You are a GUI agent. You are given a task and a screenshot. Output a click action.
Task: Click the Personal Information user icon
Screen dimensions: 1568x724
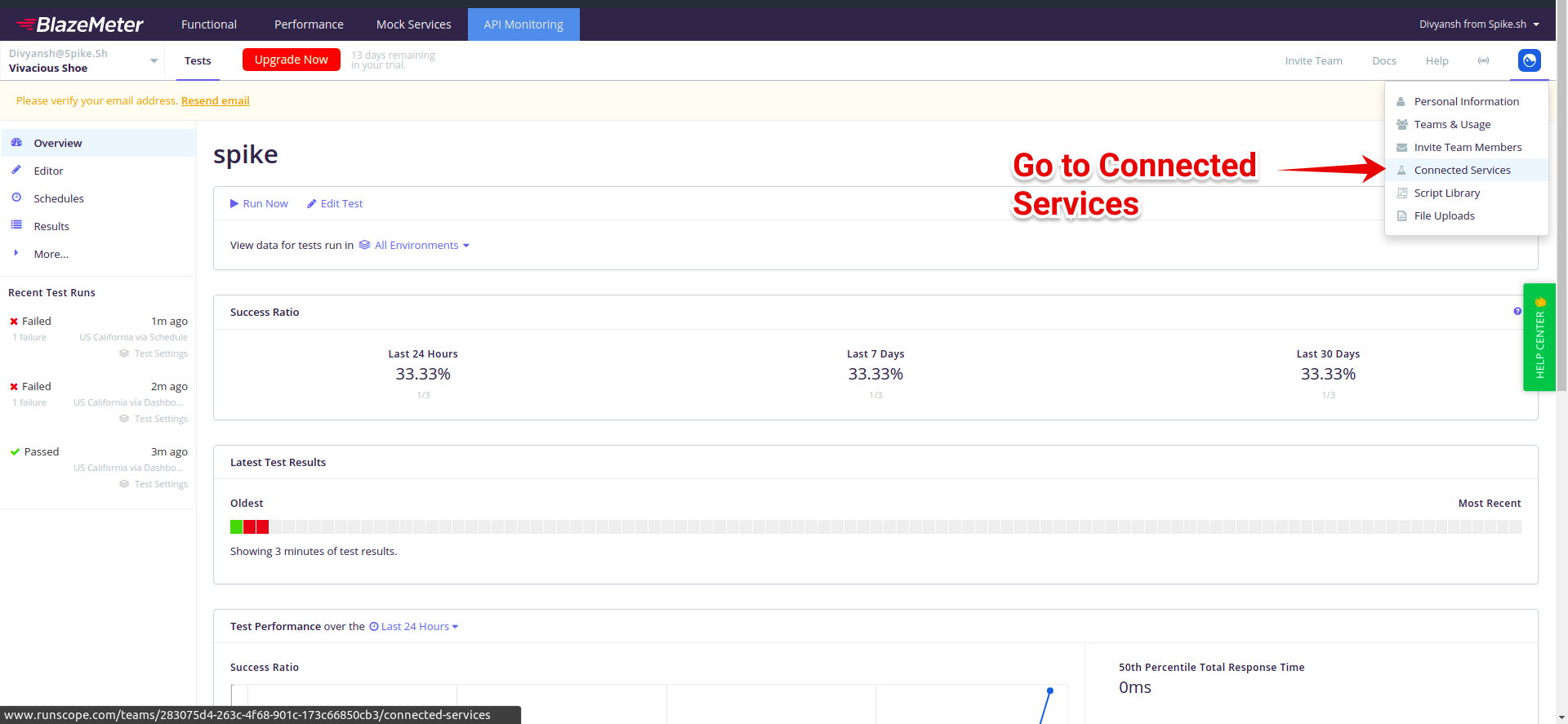point(1401,101)
